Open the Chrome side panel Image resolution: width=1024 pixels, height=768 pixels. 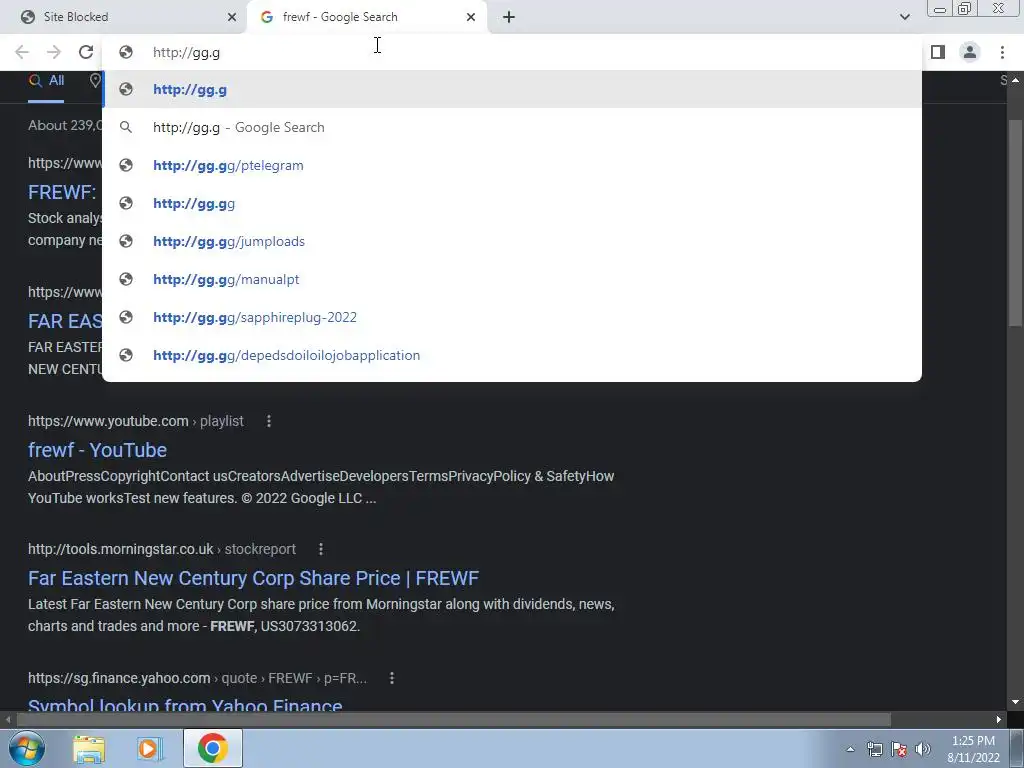(x=938, y=52)
